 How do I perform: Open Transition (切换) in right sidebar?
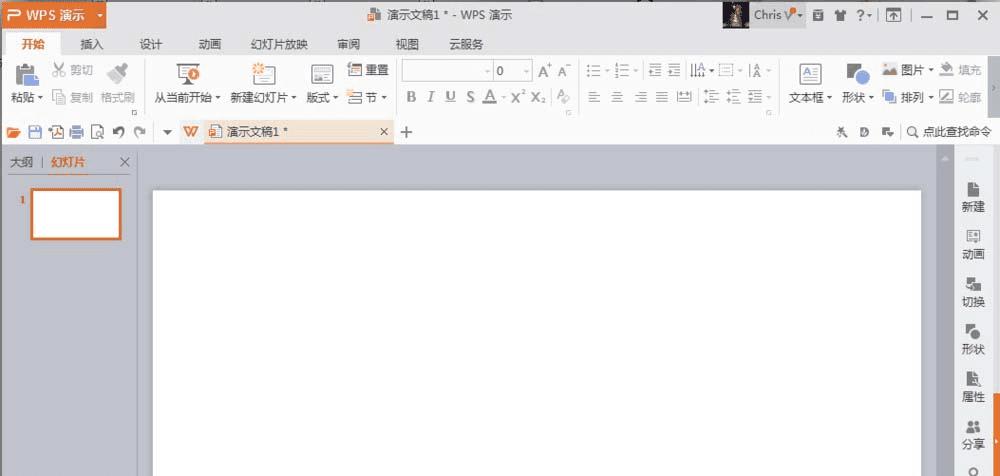pyautogui.click(x=973, y=292)
